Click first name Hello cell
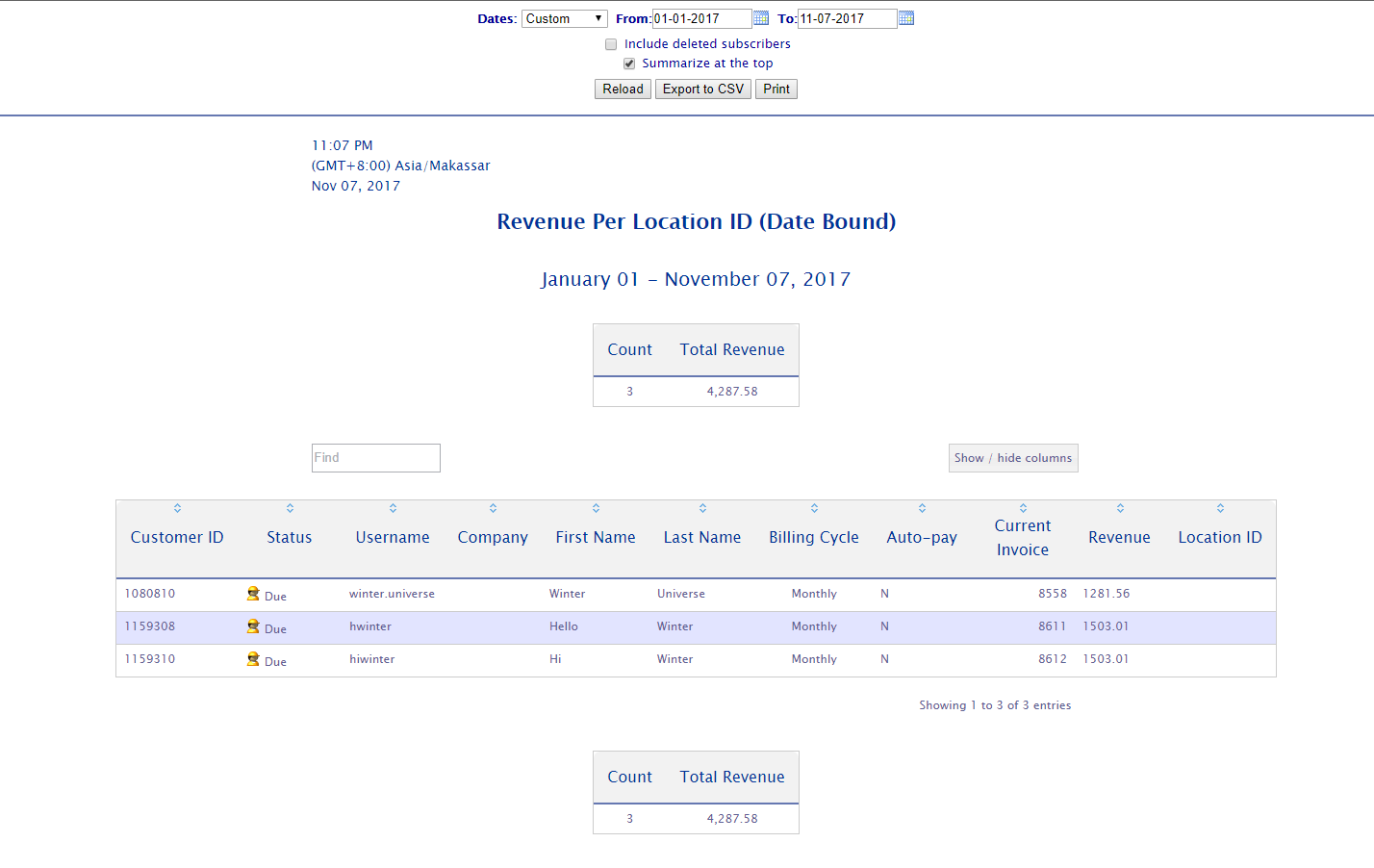 click(564, 626)
